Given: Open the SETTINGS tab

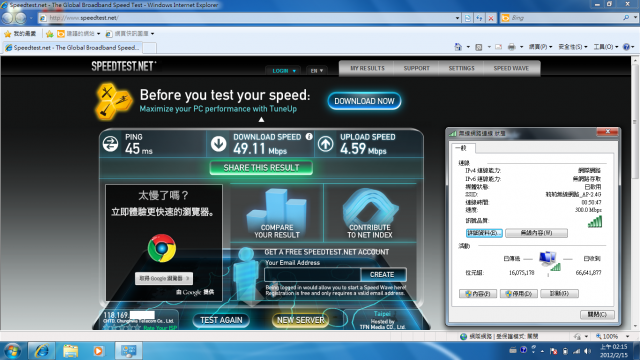Looking at the screenshot, I should pos(461,68).
